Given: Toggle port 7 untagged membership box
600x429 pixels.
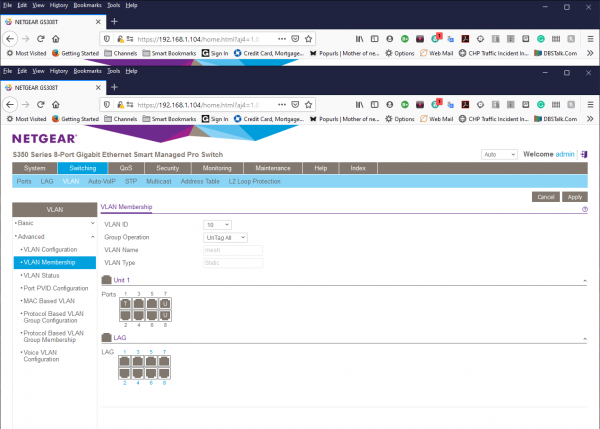Looking at the screenshot, I should [x=165, y=304].
